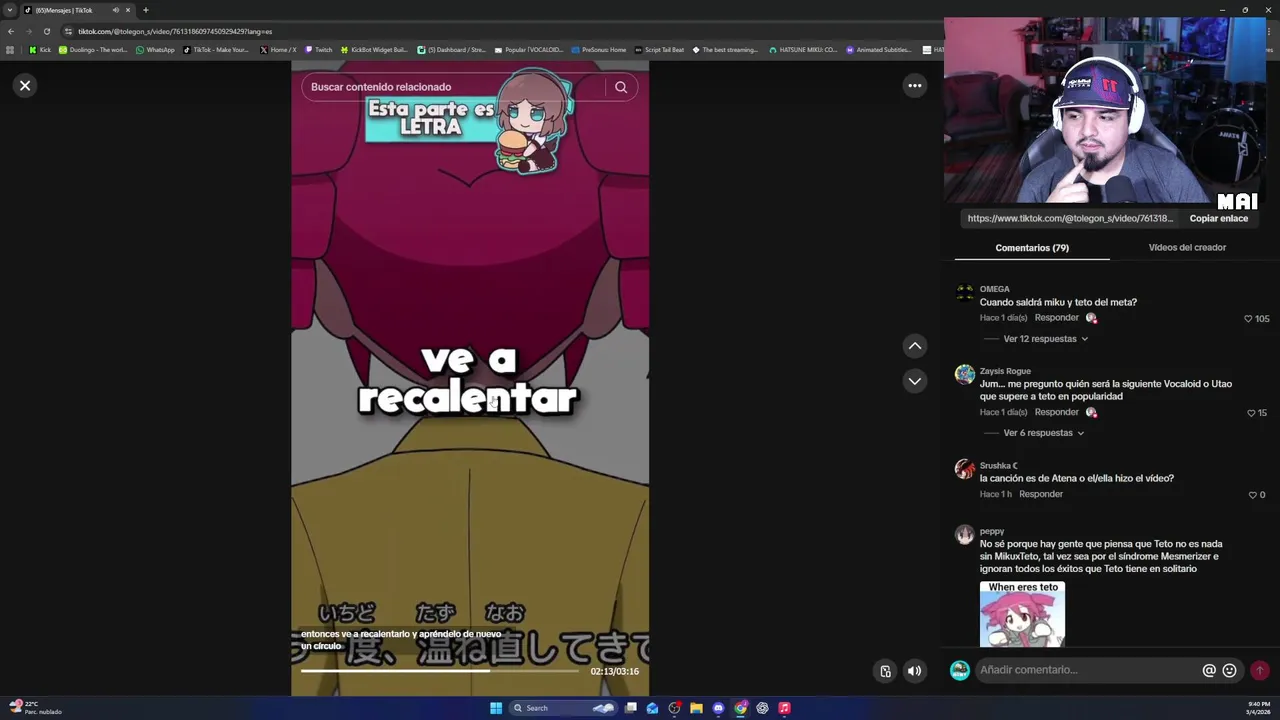Screen dimensions: 1280x720
Task: Toggle the auto-scroll button beside volume
Action: [885, 671]
